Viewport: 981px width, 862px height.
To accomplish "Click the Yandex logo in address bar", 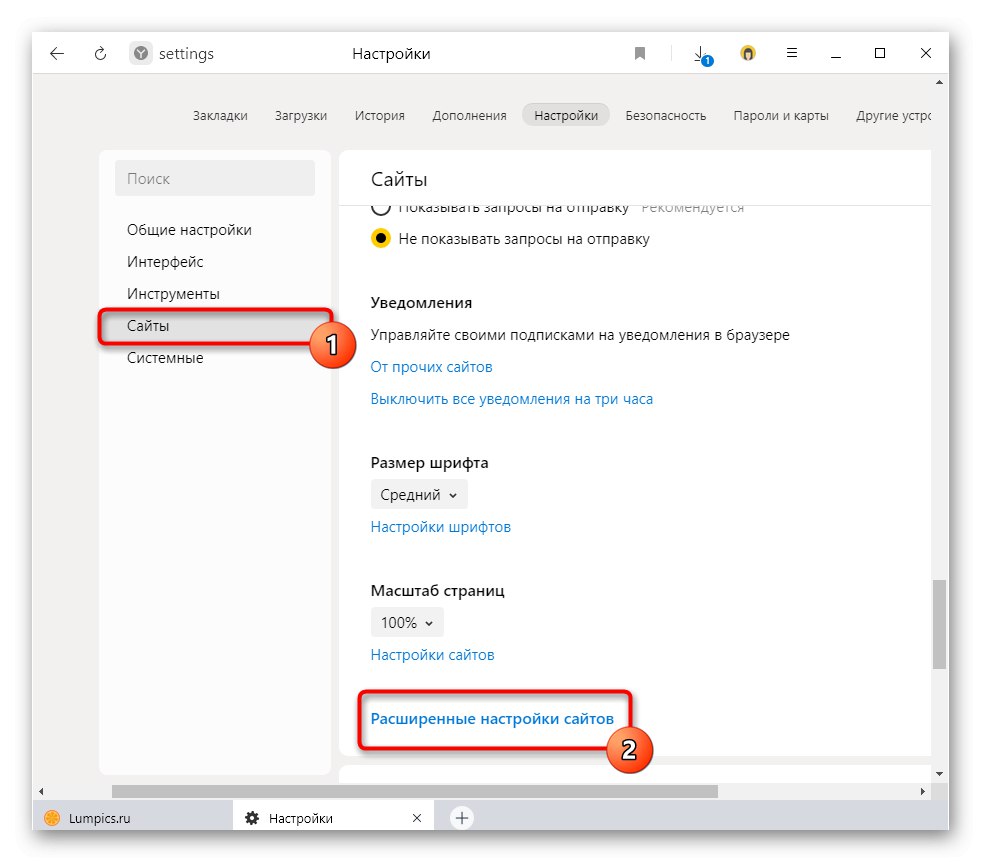I will coord(141,54).
